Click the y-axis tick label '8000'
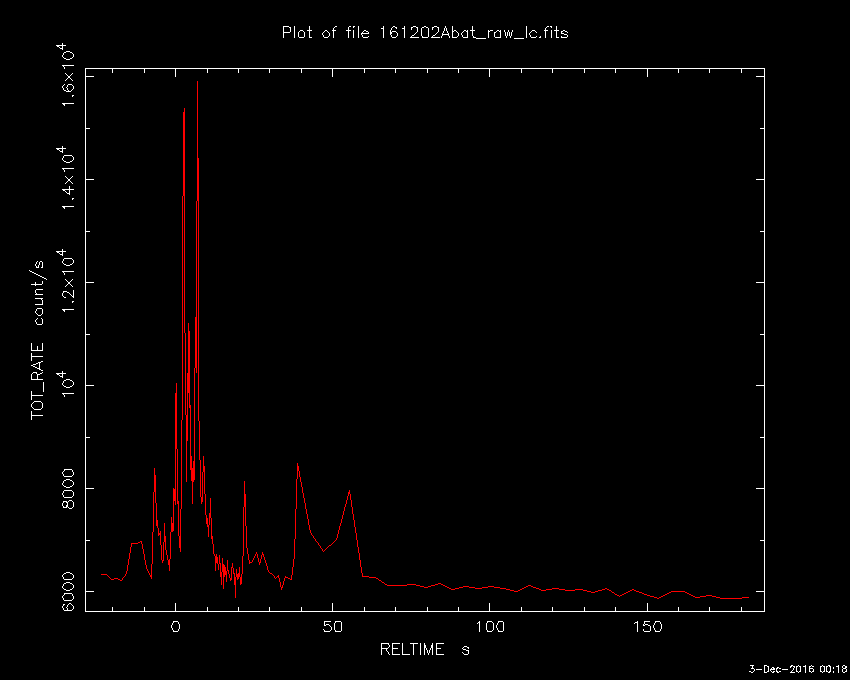The image size is (850, 680). click(68, 489)
